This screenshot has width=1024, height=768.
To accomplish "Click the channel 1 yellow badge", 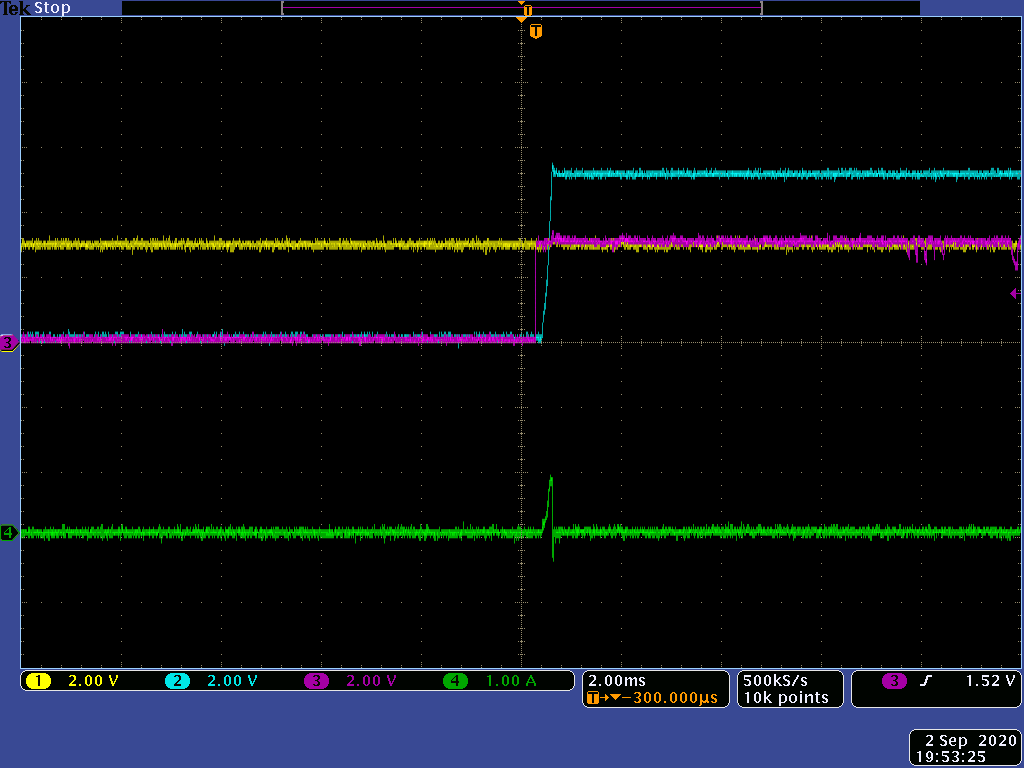I will pos(39,681).
